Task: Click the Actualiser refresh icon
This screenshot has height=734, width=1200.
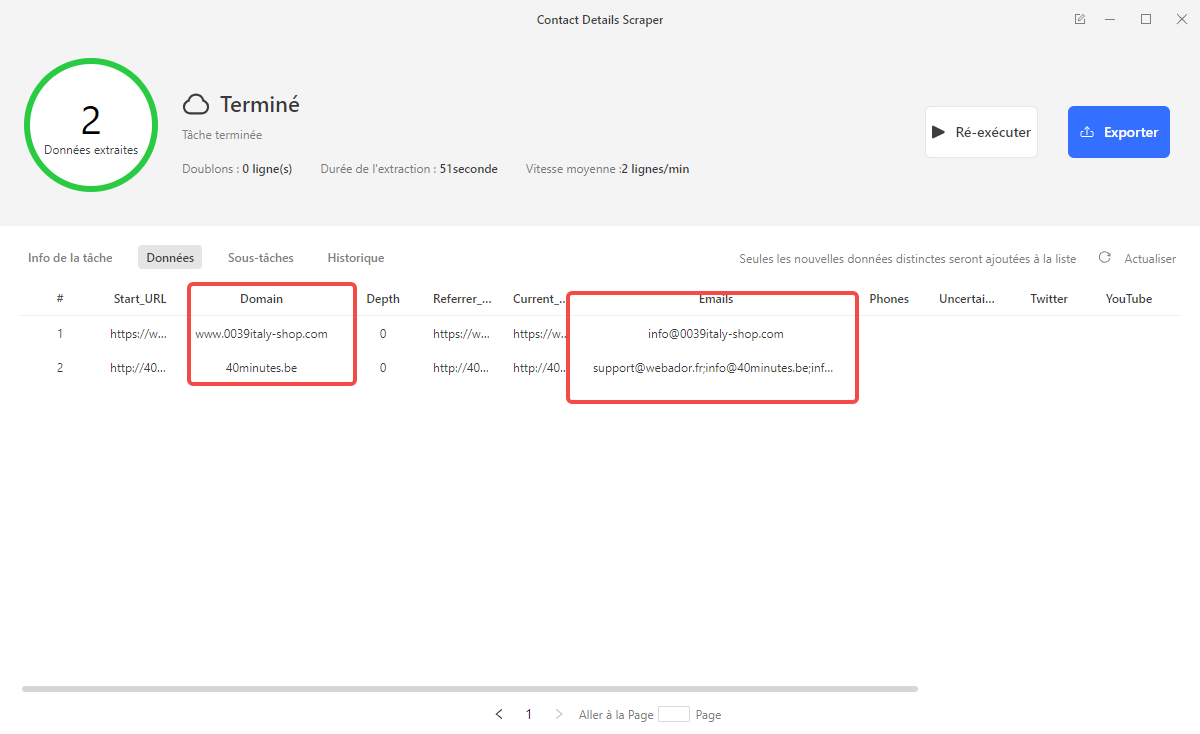Action: click(1105, 258)
